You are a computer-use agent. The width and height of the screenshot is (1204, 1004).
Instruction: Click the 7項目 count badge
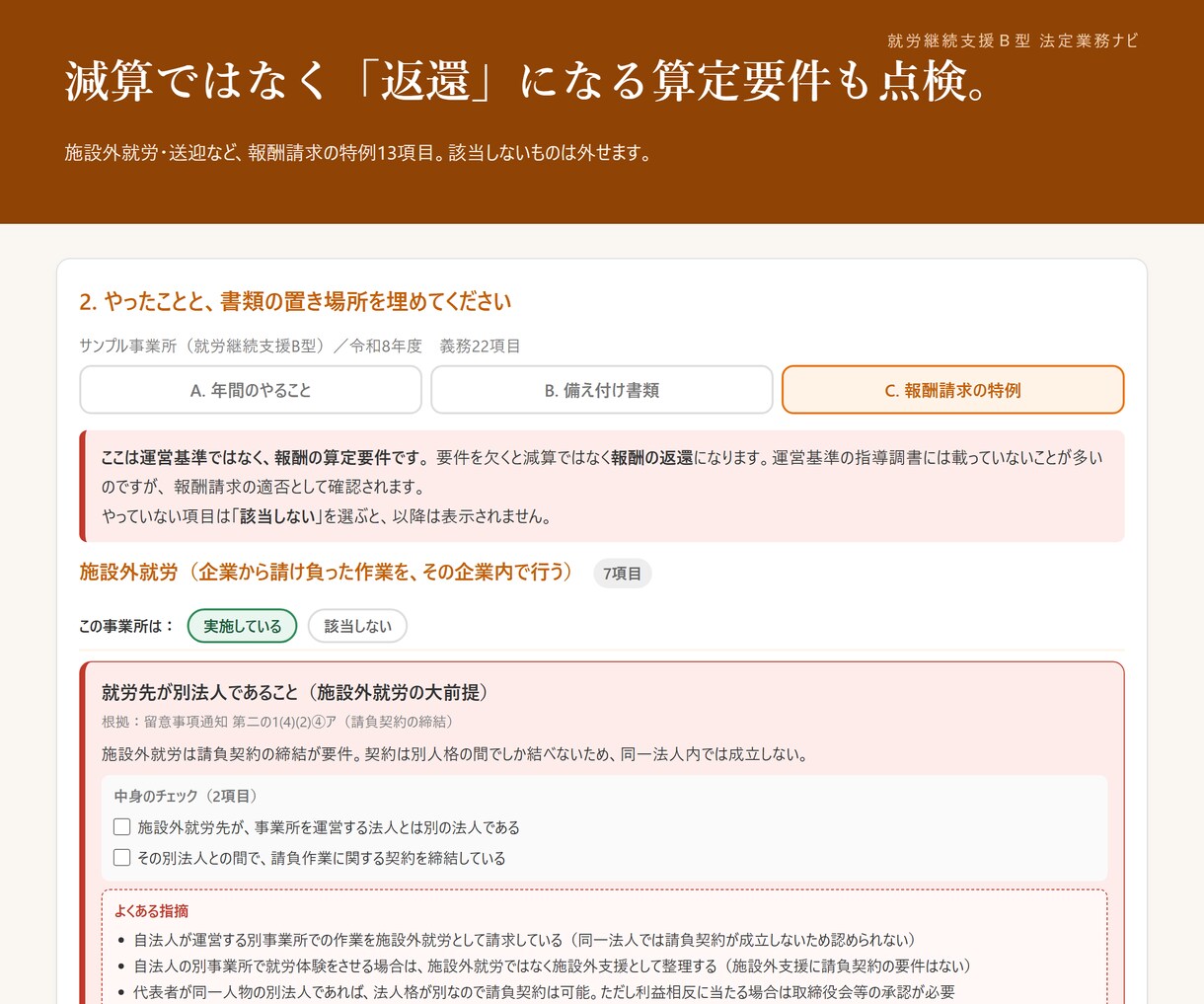[622, 574]
